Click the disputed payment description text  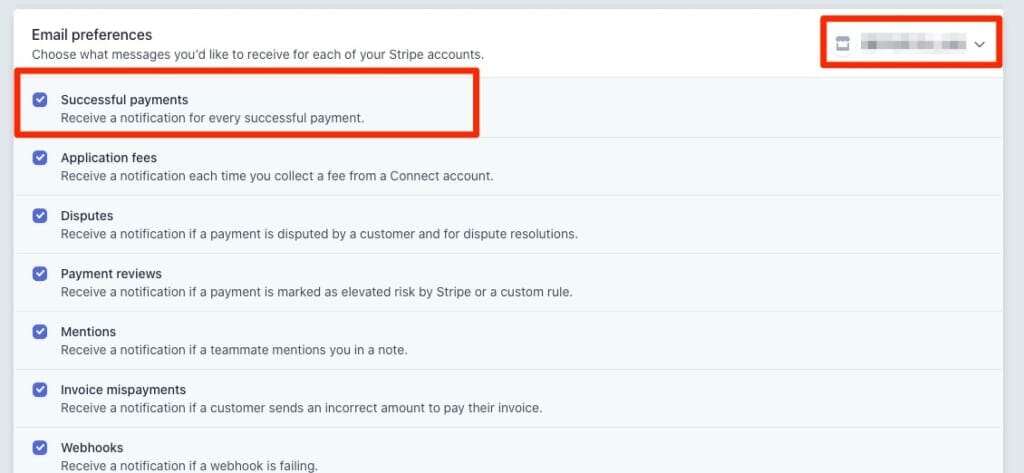[319, 234]
